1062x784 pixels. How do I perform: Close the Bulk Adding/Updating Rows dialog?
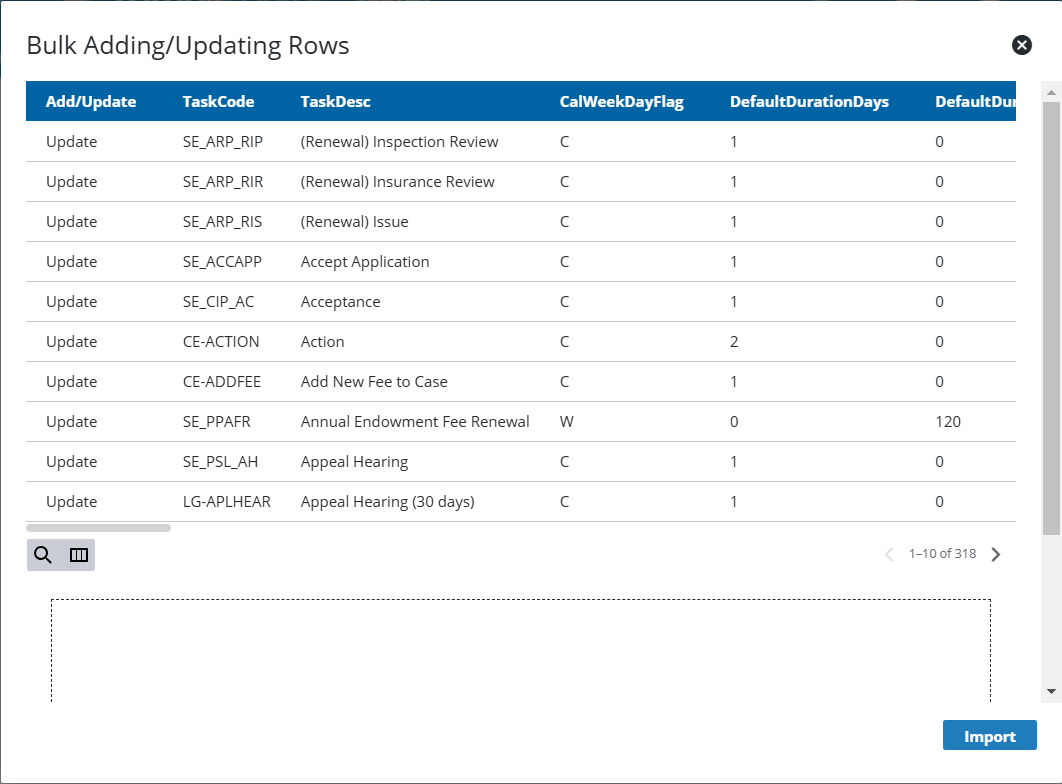coord(1021,45)
